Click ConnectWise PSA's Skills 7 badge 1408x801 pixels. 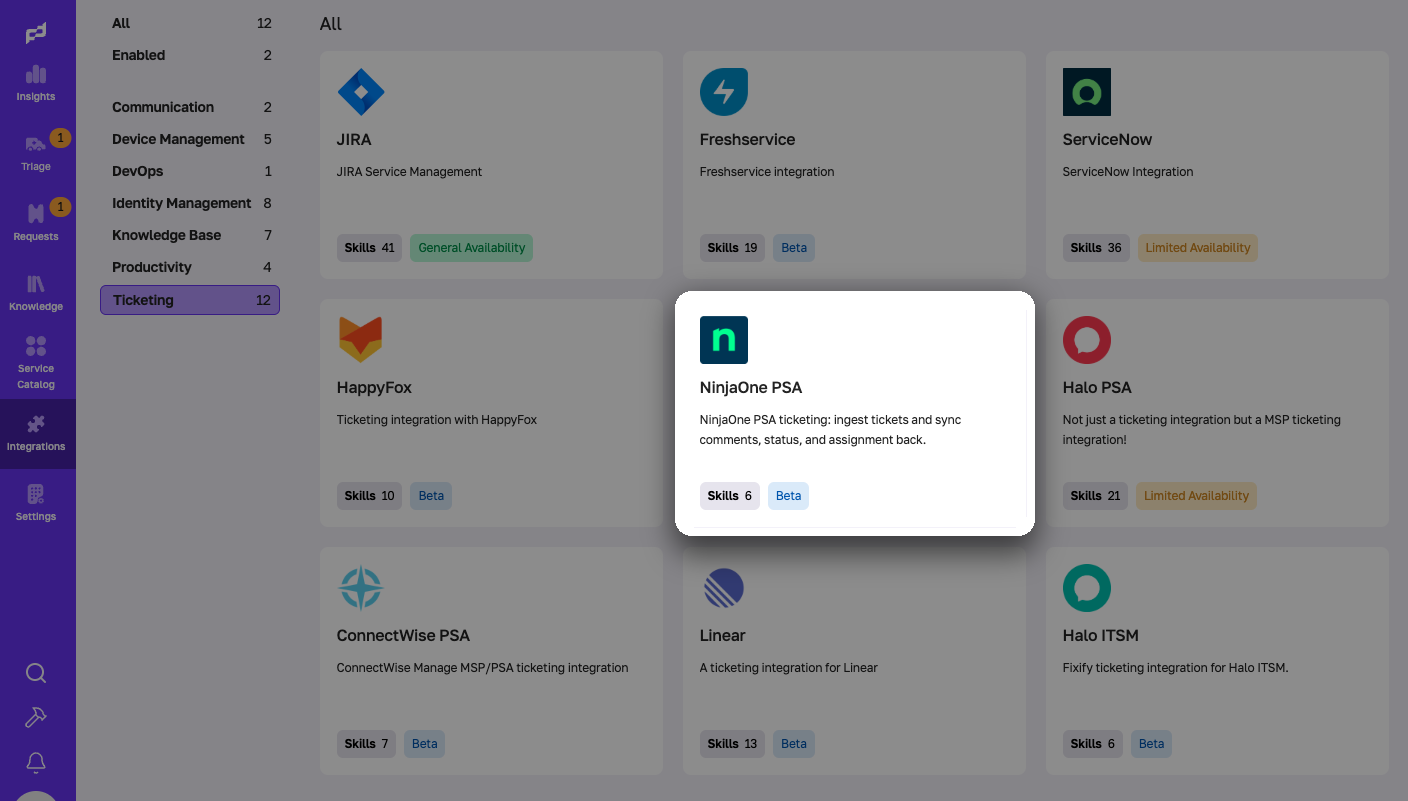(x=367, y=744)
